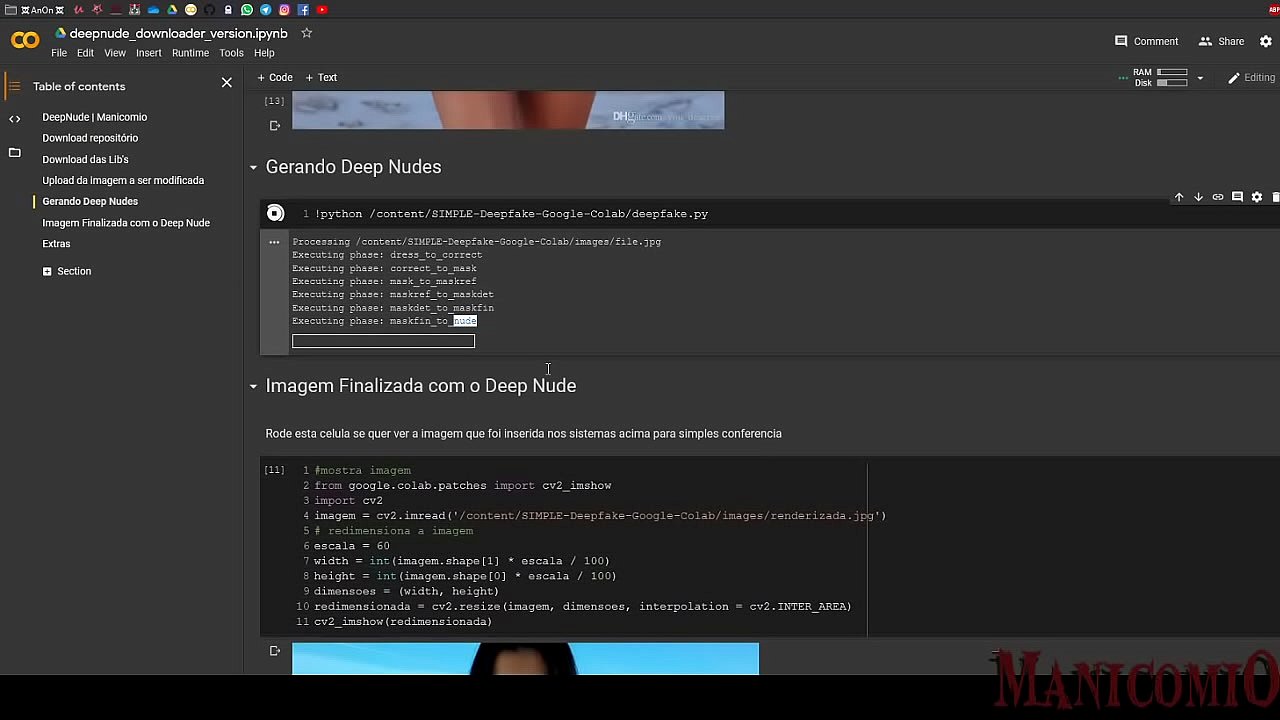Click the 'escala = 60' code line
Image resolution: width=1280 pixels, height=720 pixels.
(352, 546)
